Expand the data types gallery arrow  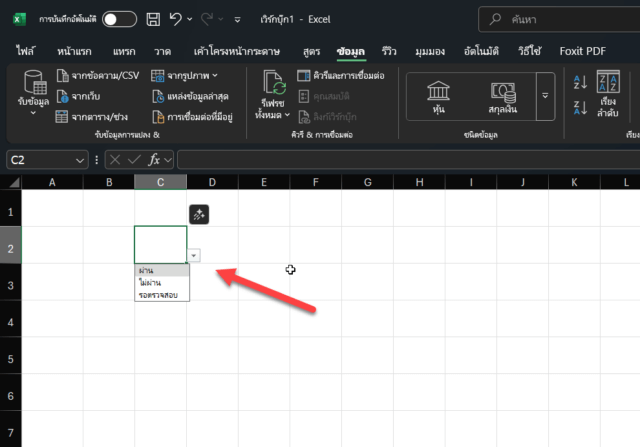tap(545, 96)
